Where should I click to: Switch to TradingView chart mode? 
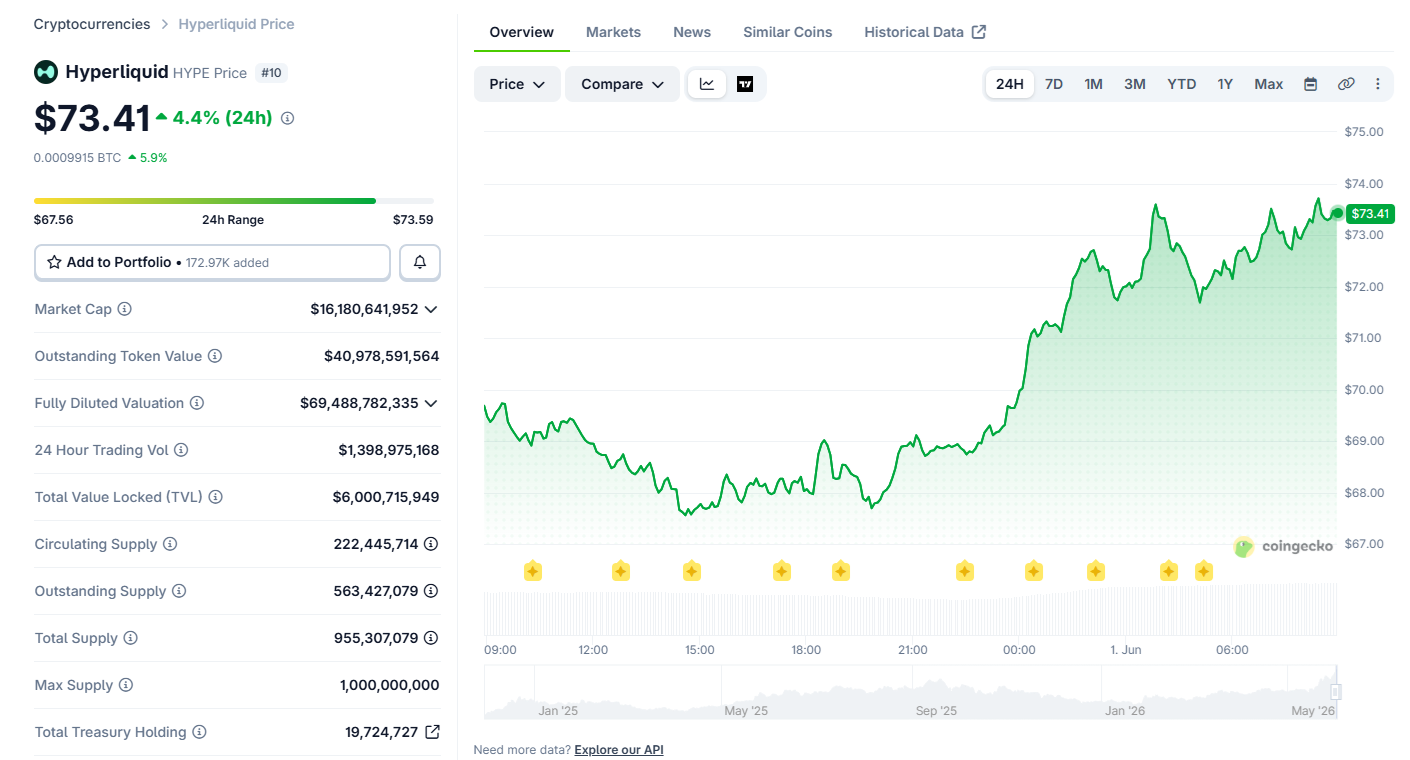[745, 84]
